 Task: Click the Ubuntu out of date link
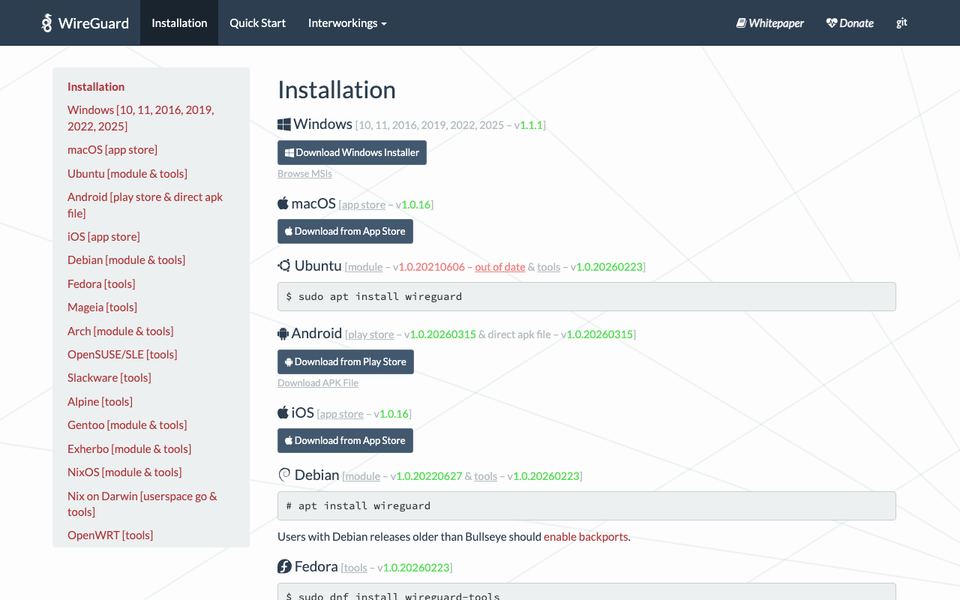coord(500,267)
